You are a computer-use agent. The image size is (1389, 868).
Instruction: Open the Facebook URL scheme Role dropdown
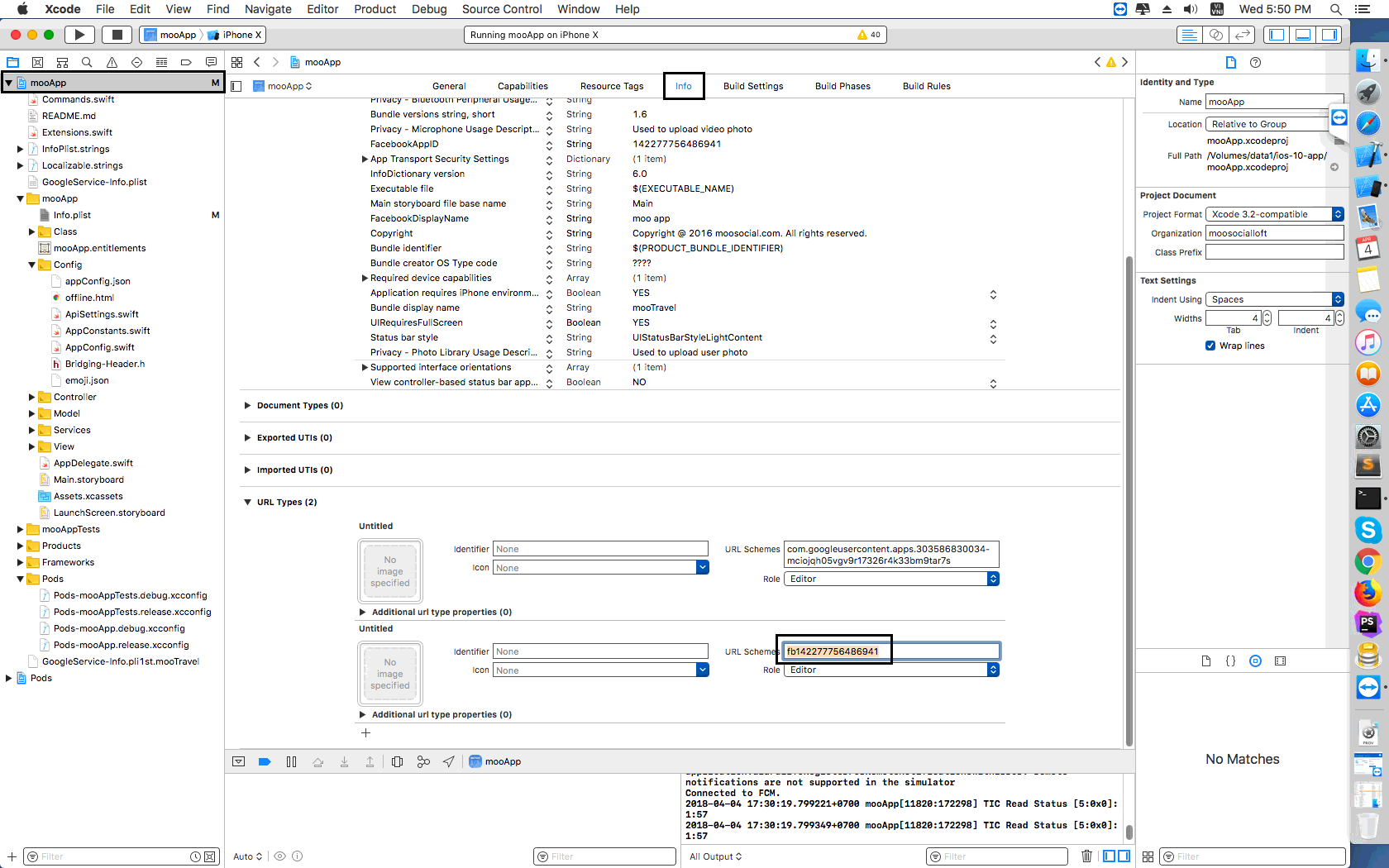891,670
